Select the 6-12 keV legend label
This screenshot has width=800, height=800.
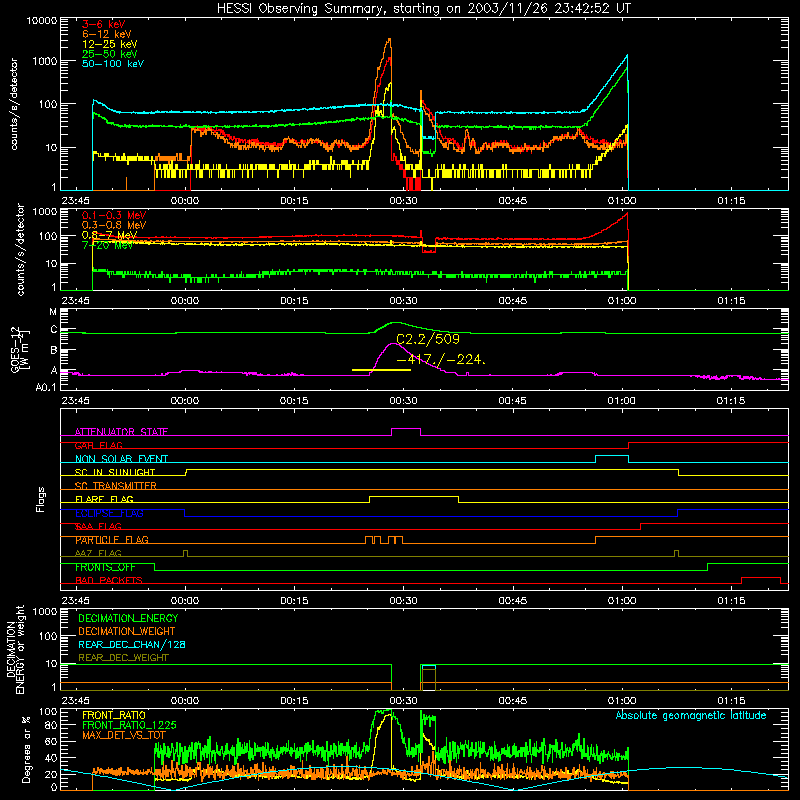pyautogui.click(x=107, y=34)
